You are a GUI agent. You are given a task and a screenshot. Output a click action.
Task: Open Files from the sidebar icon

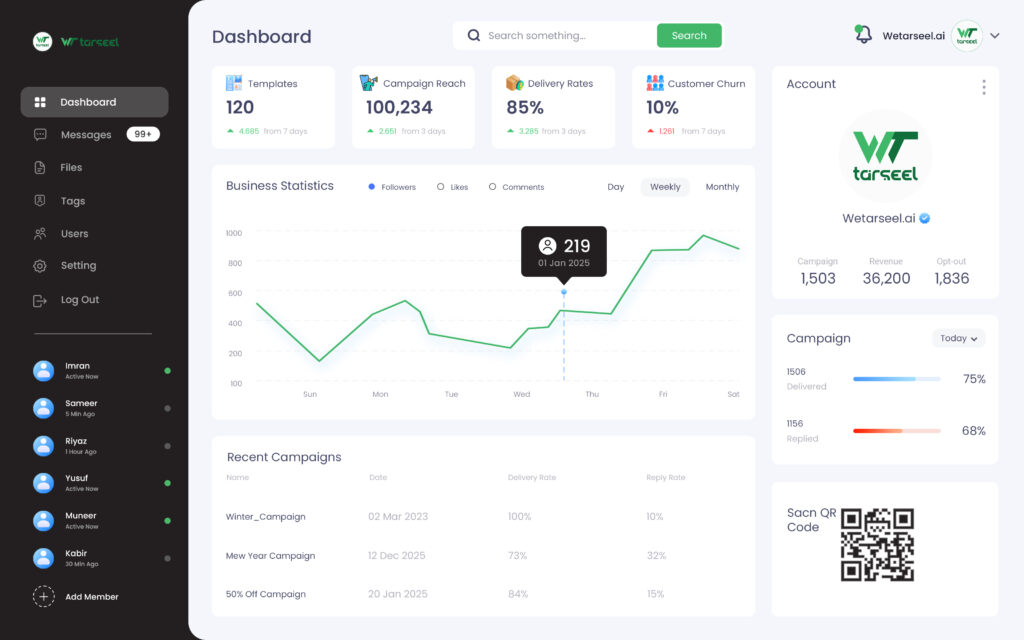pos(40,167)
